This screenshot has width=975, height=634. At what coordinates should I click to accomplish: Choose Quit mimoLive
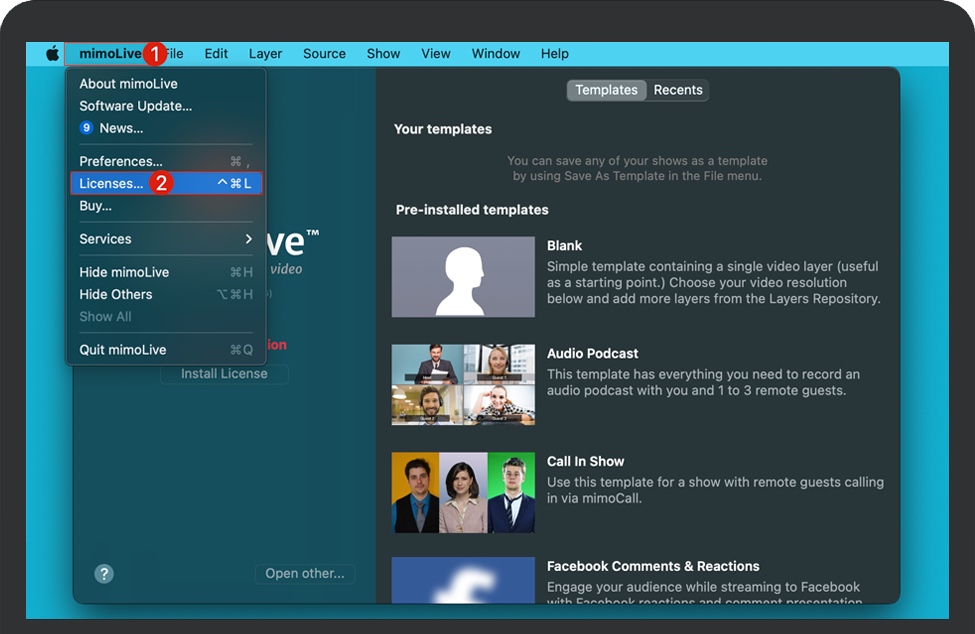click(166, 350)
